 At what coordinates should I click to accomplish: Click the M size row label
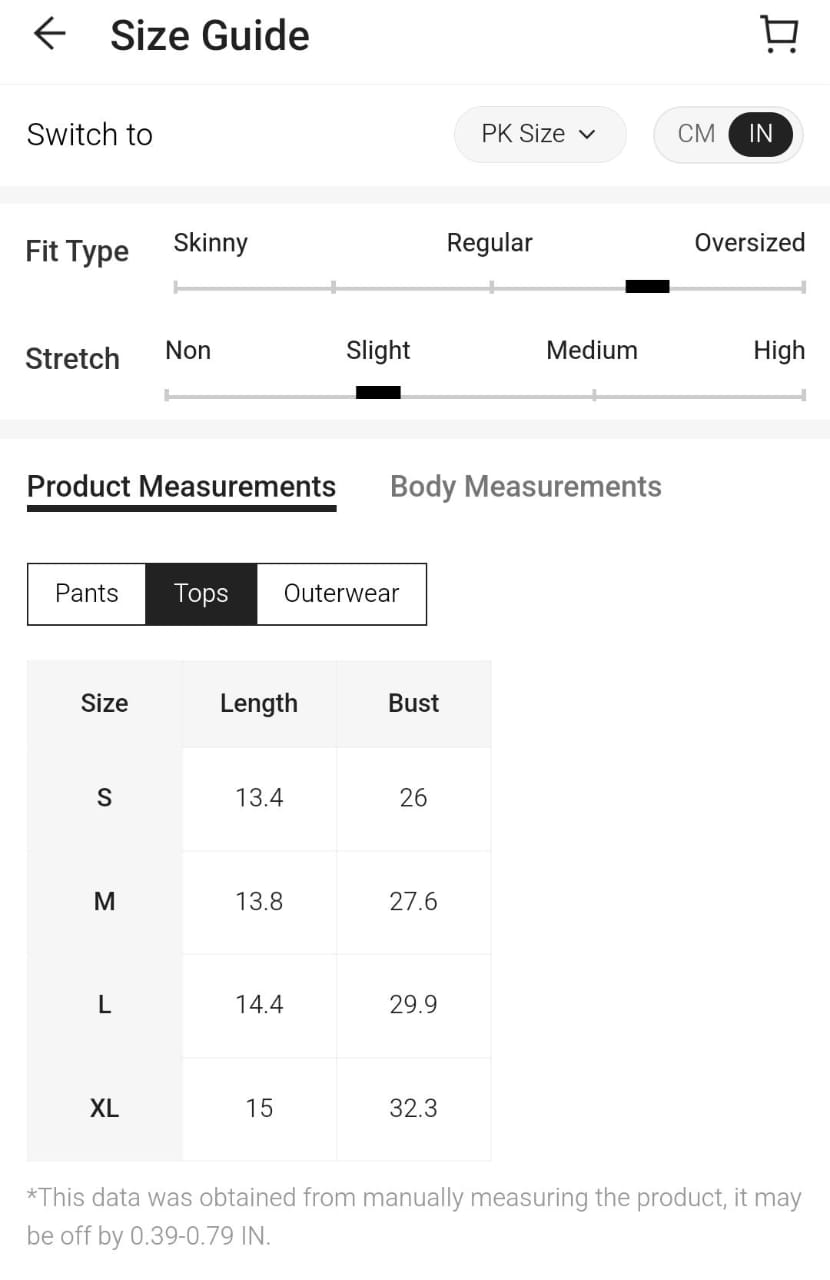coord(104,902)
